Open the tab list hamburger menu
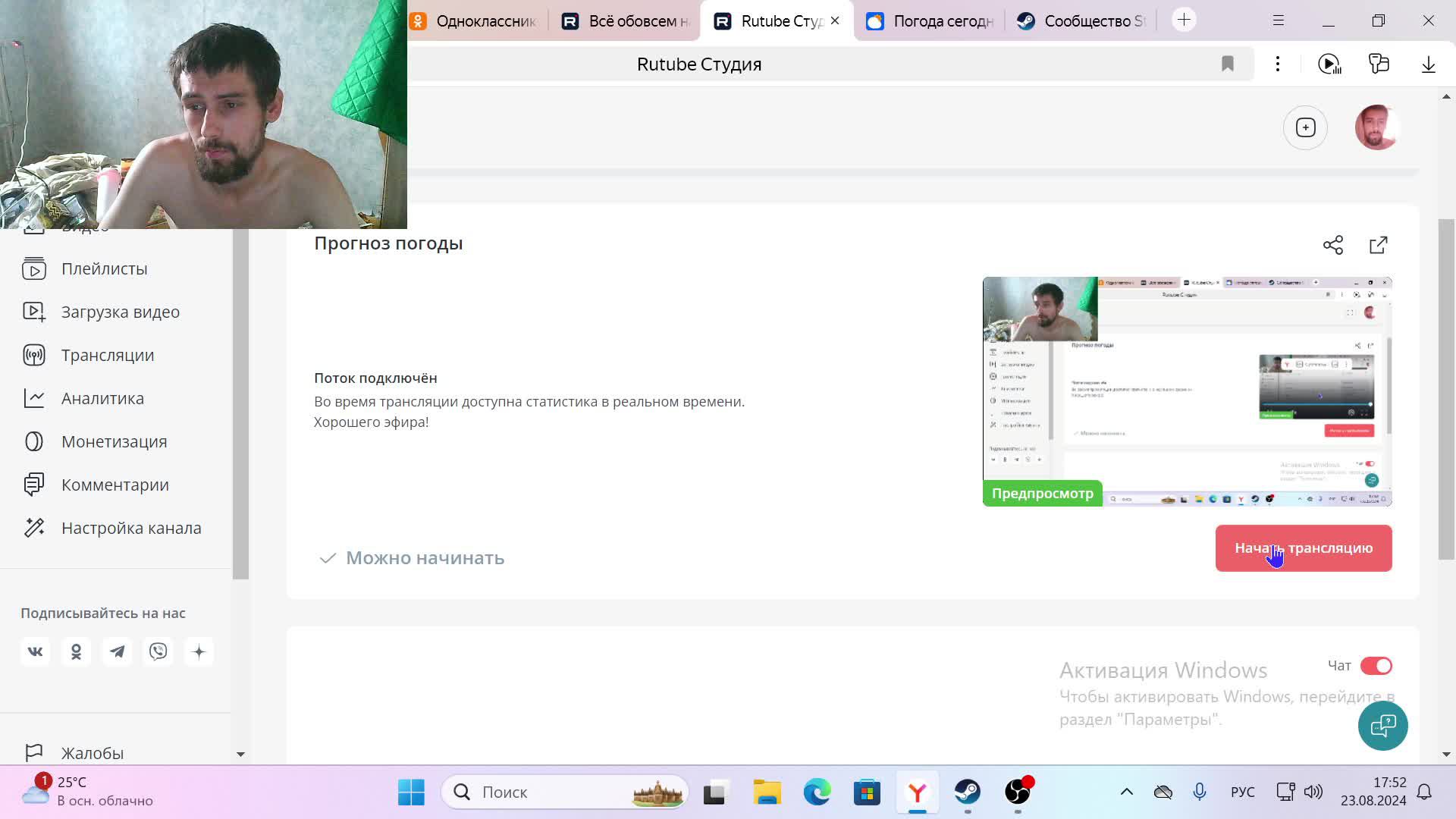This screenshot has width=1456, height=819. coord(1279,20)
